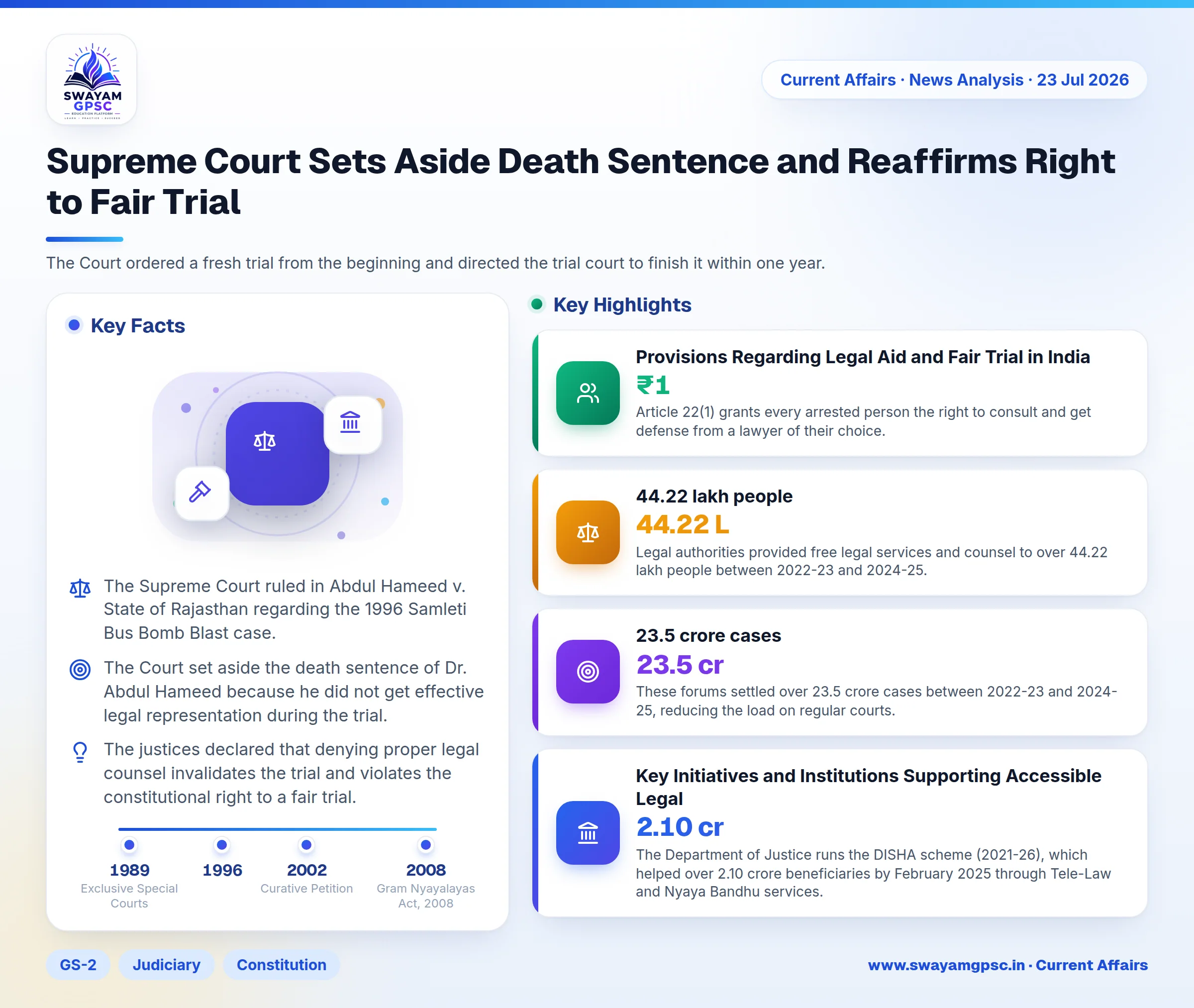Click the Judiciary tag
The height and width of the screenshot is (1008, 1194).
tap(166, 965)
